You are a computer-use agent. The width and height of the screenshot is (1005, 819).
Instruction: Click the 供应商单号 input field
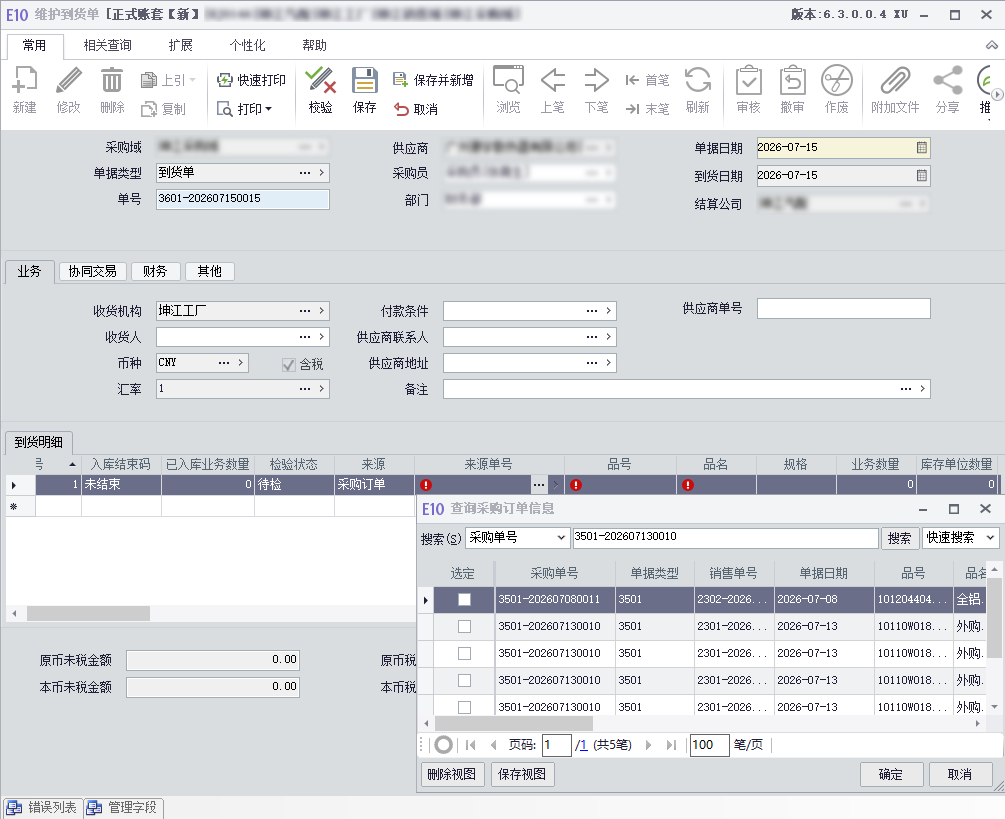tap(843, 308)
